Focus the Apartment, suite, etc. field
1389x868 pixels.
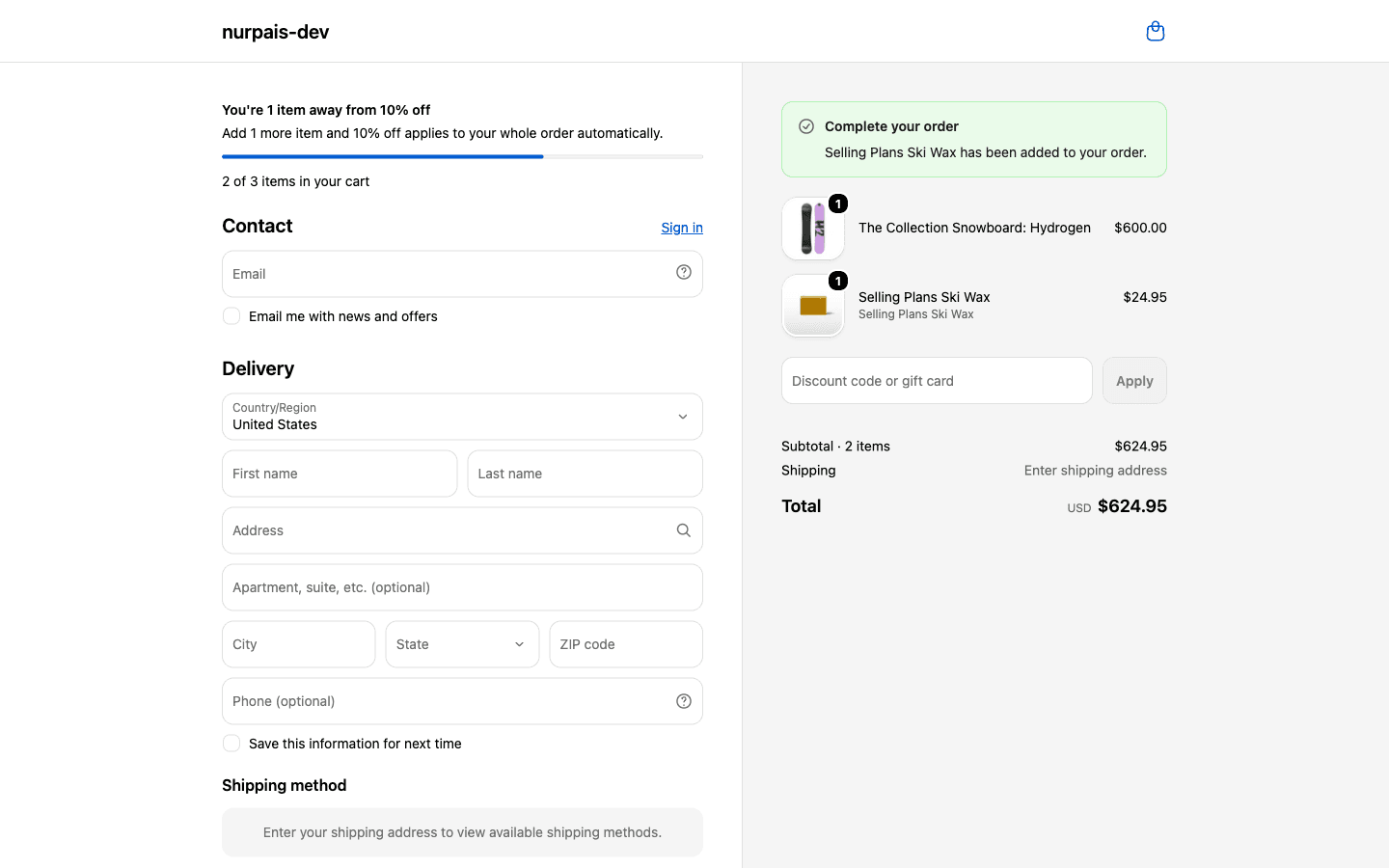[x=462, y=587]
